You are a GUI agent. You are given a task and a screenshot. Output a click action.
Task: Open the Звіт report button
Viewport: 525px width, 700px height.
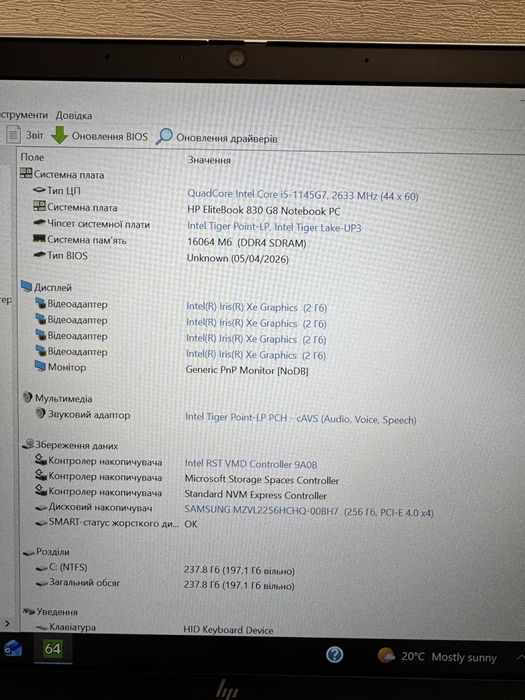pos(25,135)
